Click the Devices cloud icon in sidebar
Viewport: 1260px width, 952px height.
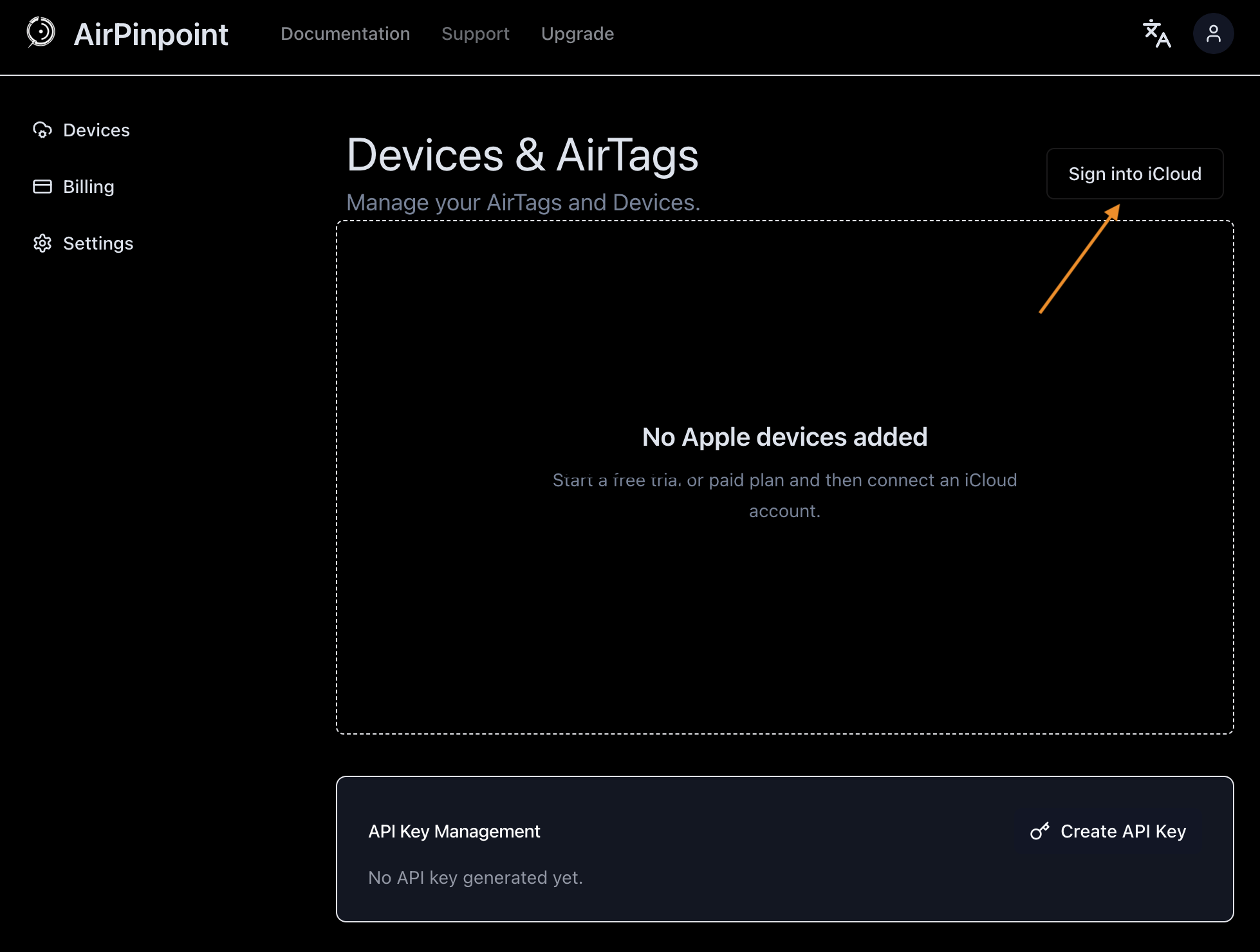42,130
